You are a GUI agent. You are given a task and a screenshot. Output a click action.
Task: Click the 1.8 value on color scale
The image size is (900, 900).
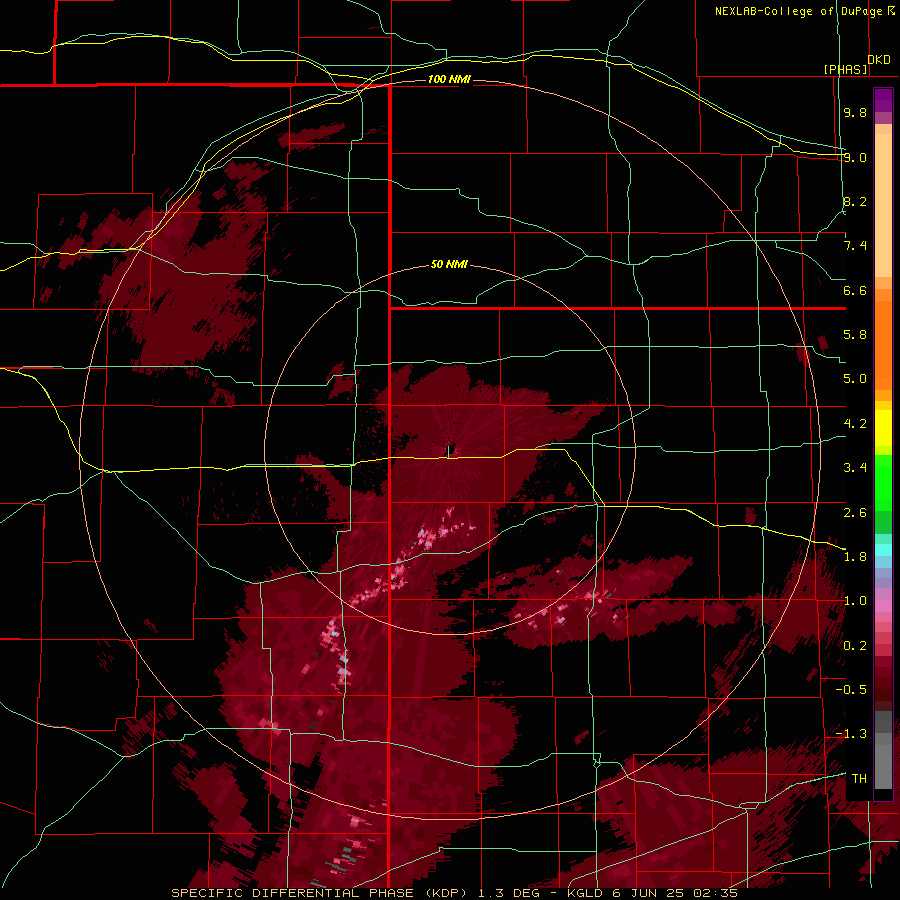tap(855, 557)
